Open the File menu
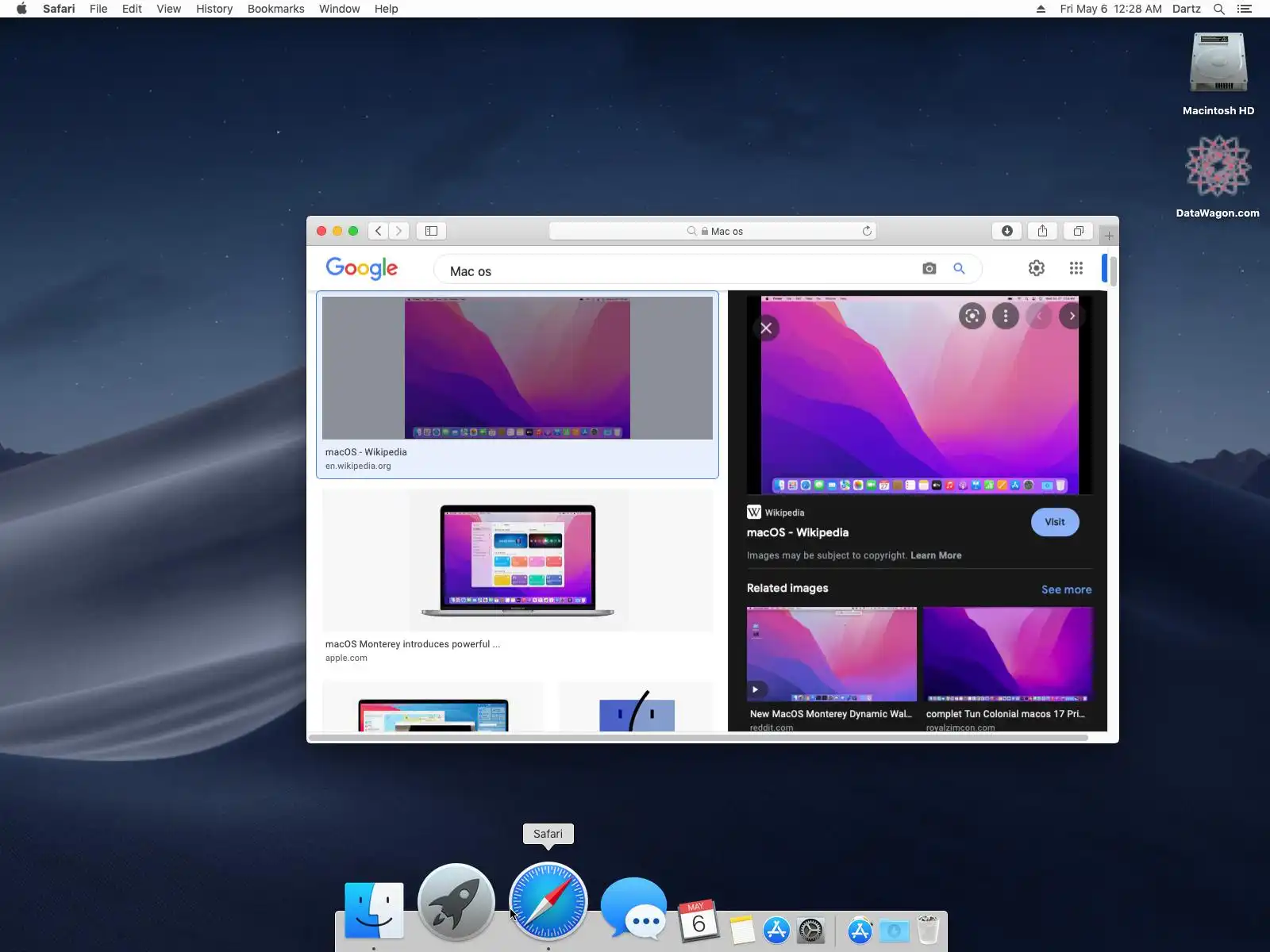 click(98, 9)
